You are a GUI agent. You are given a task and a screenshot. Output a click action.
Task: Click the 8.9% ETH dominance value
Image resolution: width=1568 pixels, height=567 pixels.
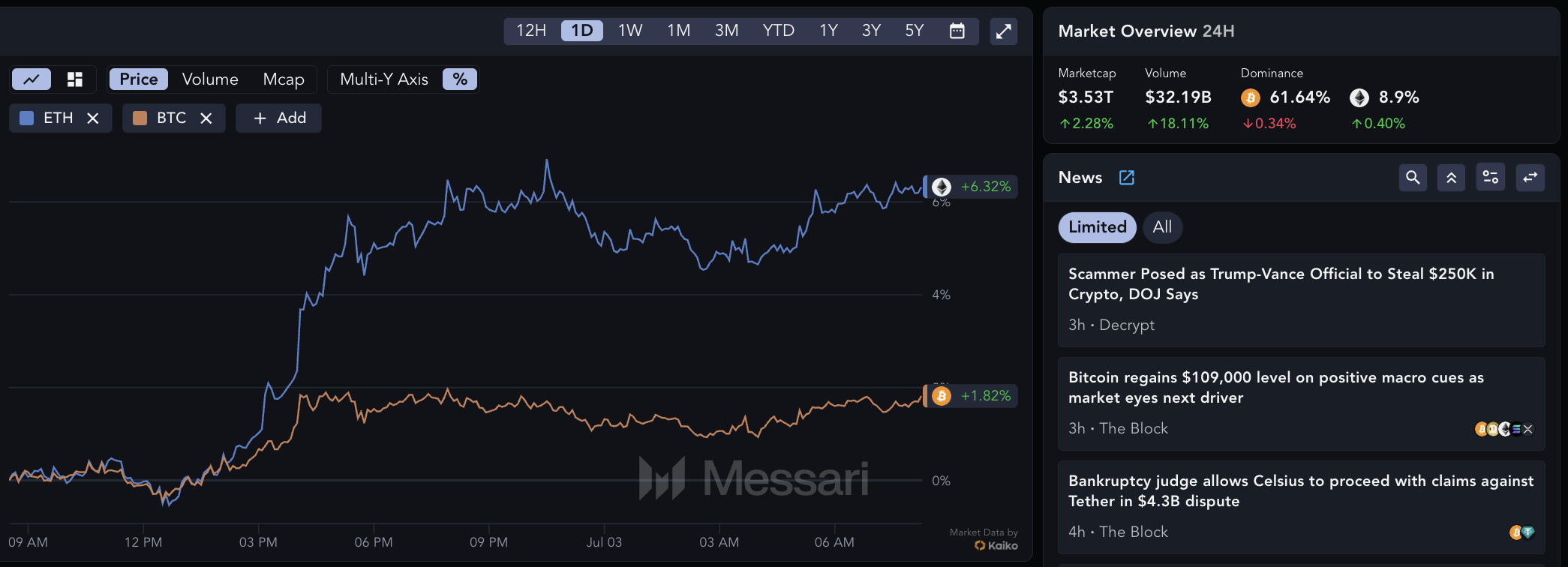[x=1398, y=97]
